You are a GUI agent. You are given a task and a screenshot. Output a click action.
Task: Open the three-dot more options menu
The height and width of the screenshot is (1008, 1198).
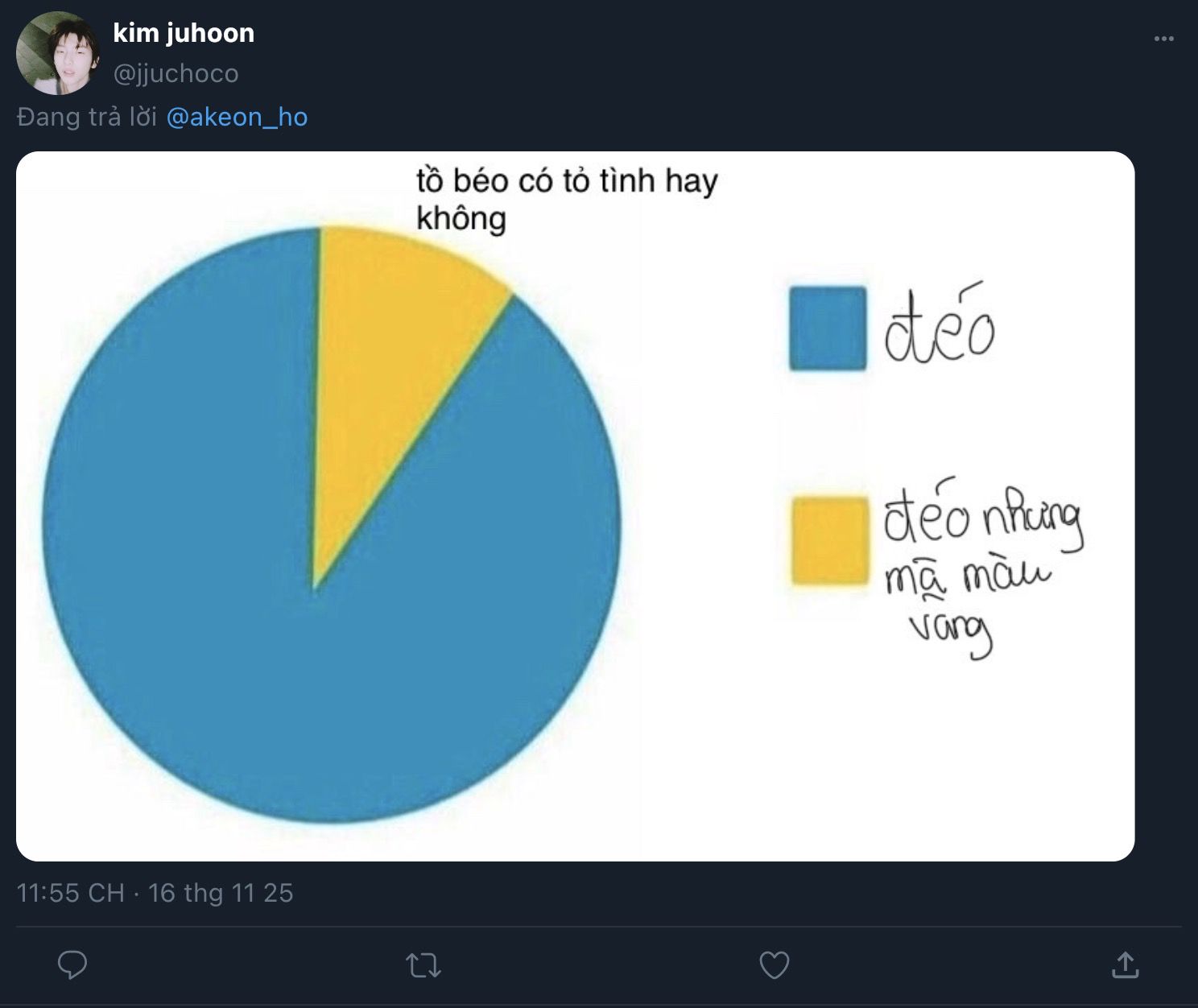[1163, 39]
